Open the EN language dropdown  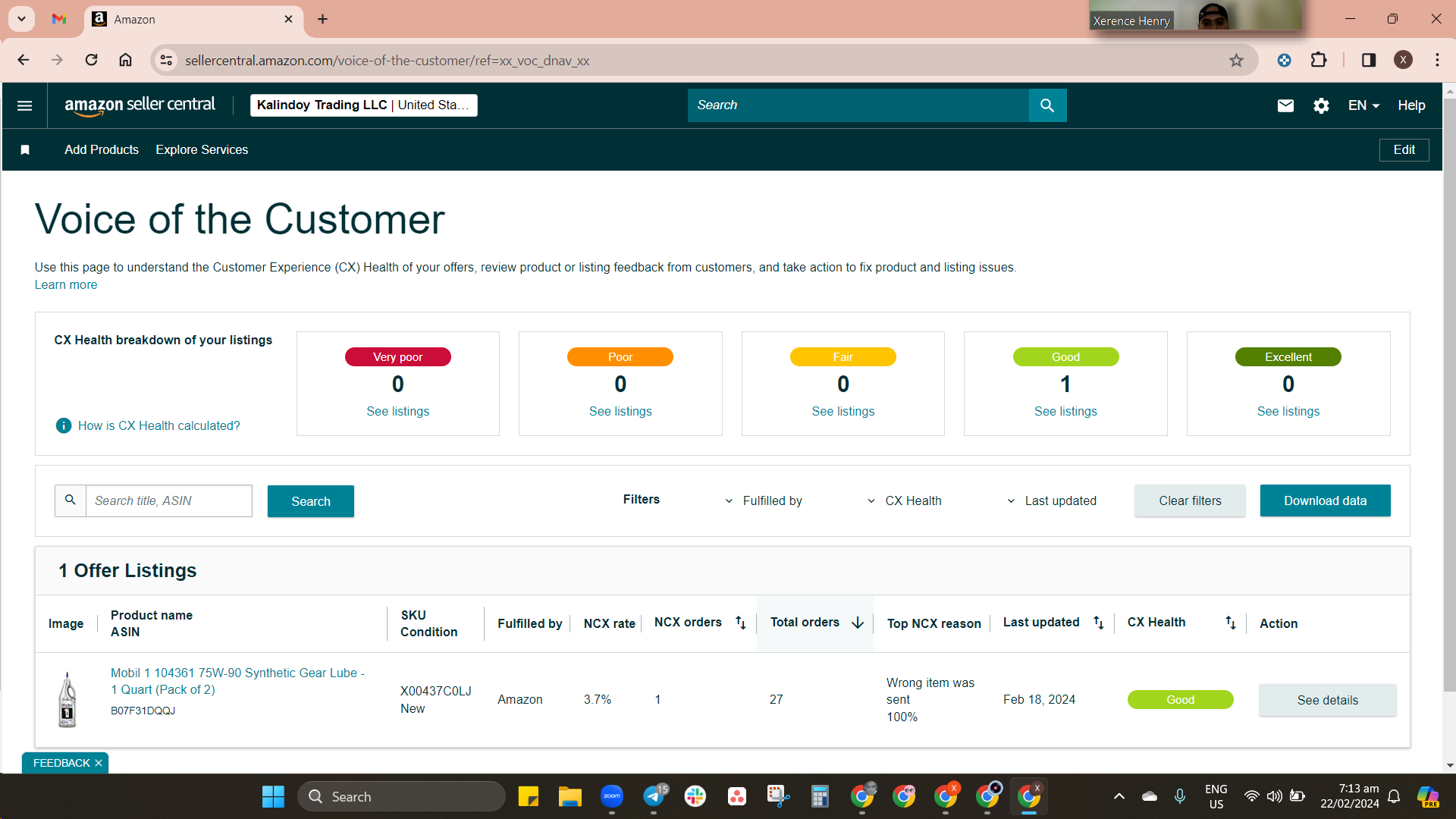tap(1363, 105)
